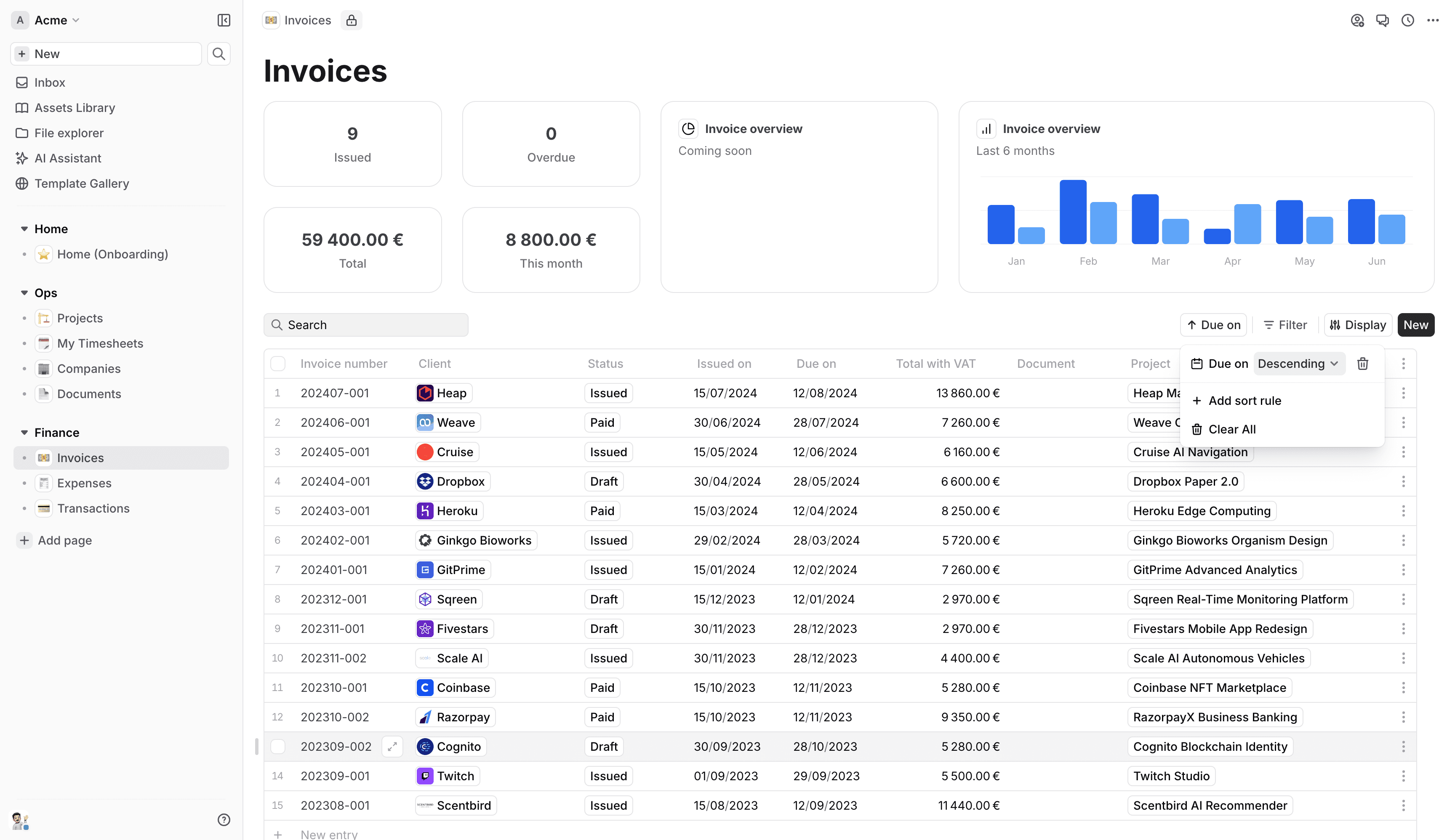Open the Acme workspace dropdown
The width and height of the screenshot is (1455, 840).
tap(56, 20)
